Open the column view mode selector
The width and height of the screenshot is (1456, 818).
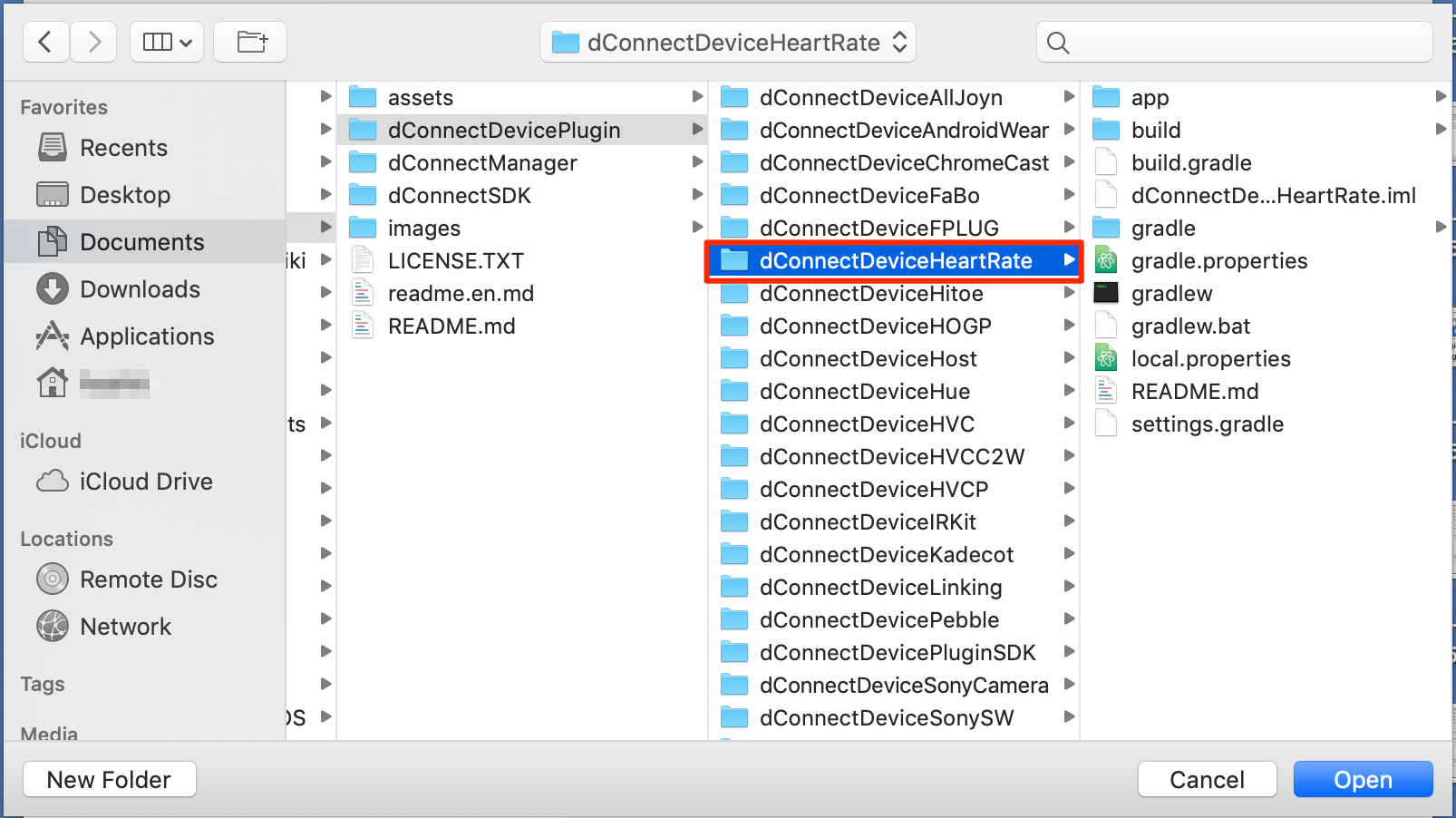click(167, 42)
